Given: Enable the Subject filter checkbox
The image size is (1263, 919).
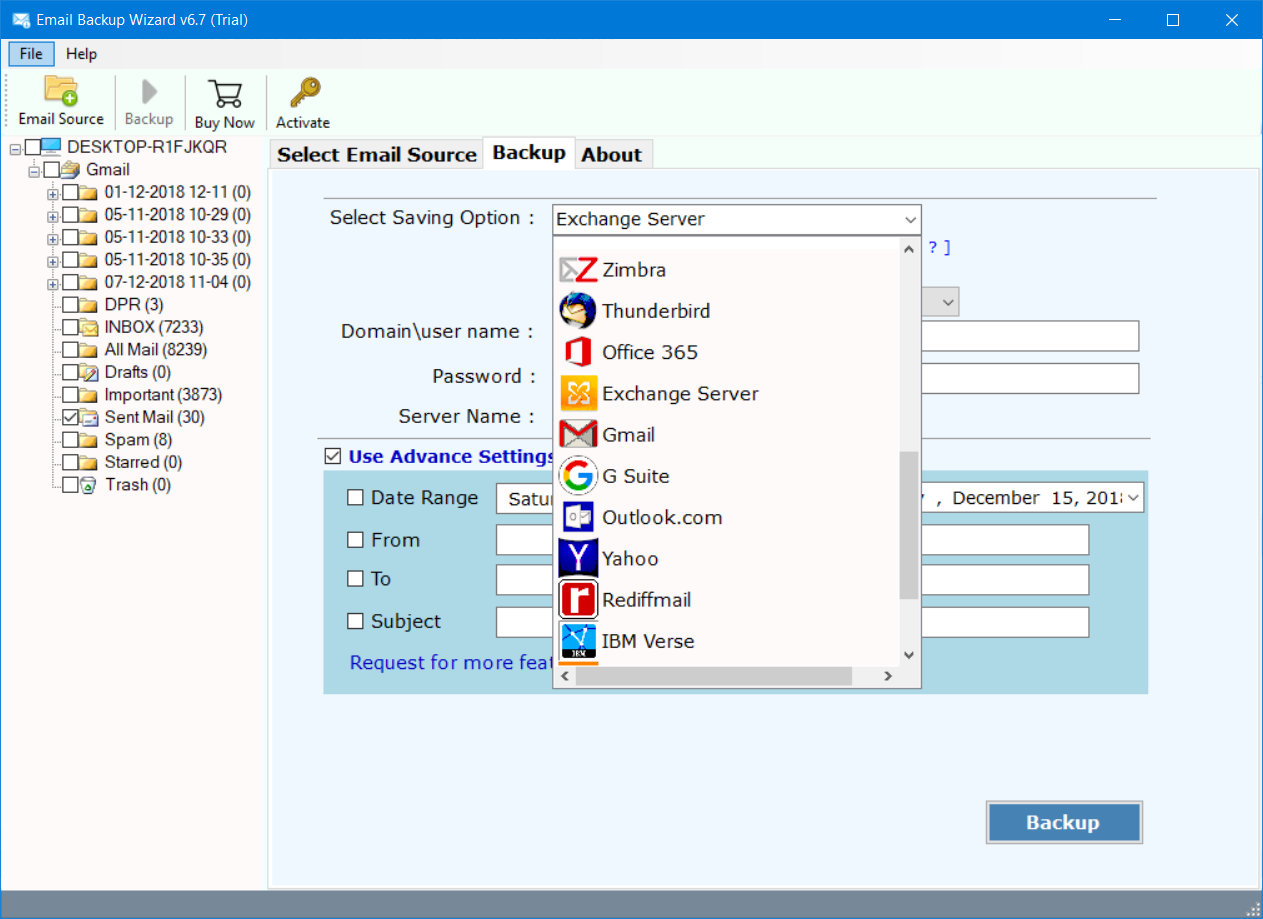Looking at the screenshot, I should pyautogui.click(x=355, y=621).
